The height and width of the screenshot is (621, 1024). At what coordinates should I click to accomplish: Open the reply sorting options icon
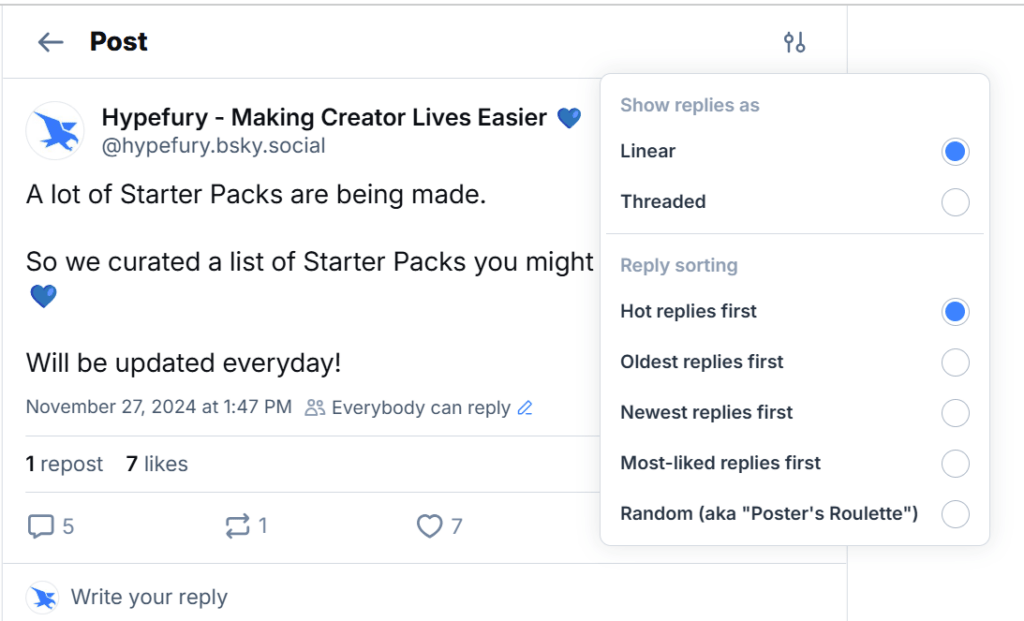[x=794, y=42]
